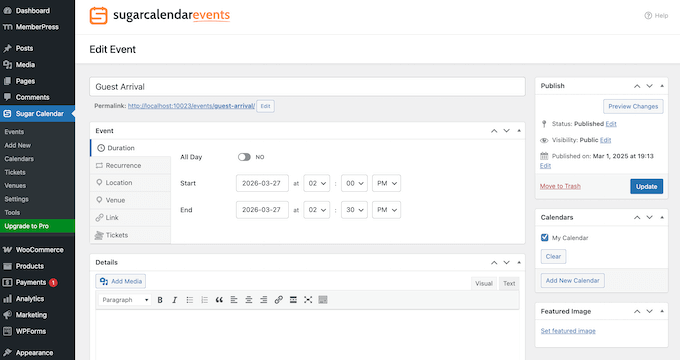The image size is (680, 360).
Task: Click the End date field
Action: tap(262, 210)
